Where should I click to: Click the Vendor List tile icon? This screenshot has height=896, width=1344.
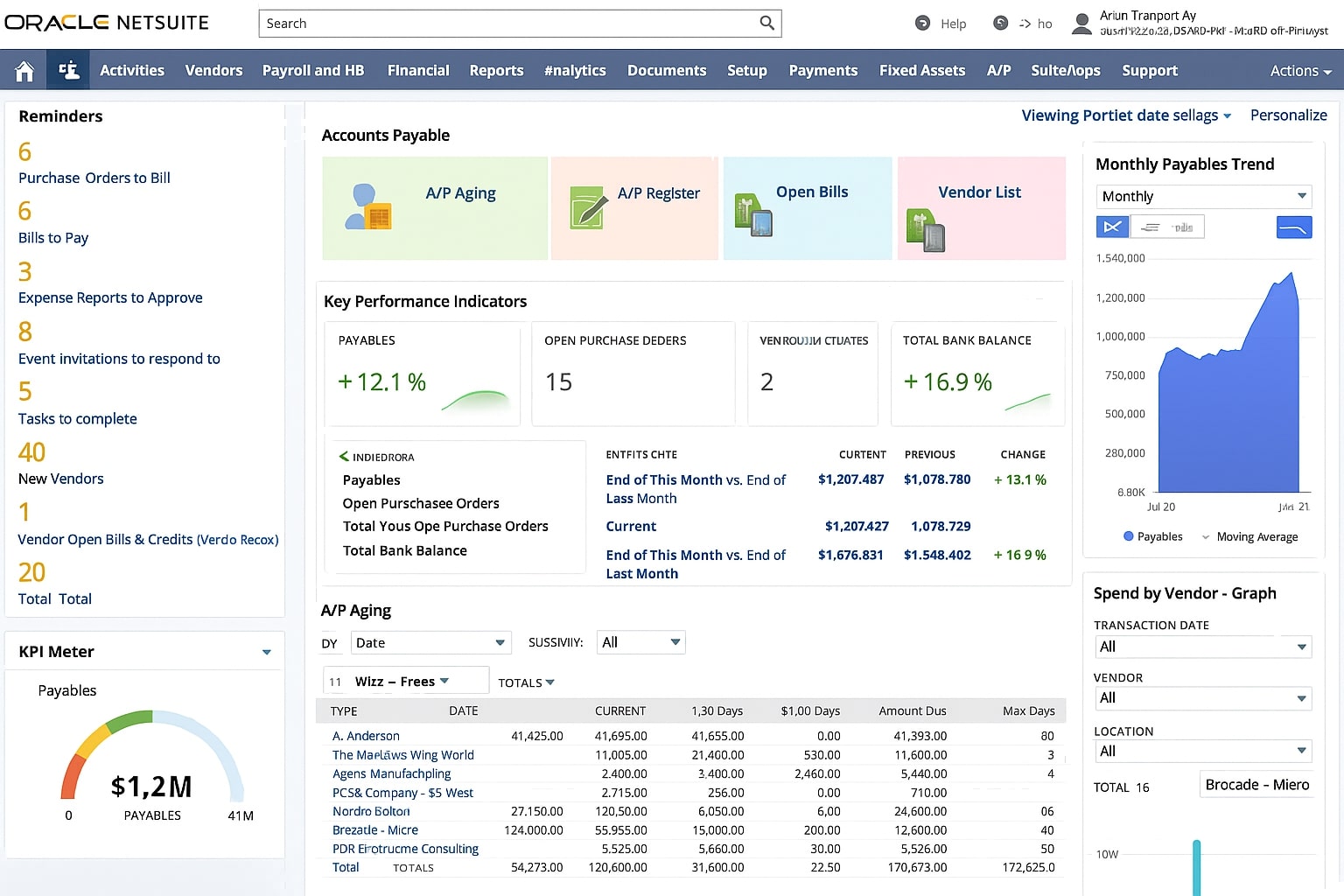925,230
